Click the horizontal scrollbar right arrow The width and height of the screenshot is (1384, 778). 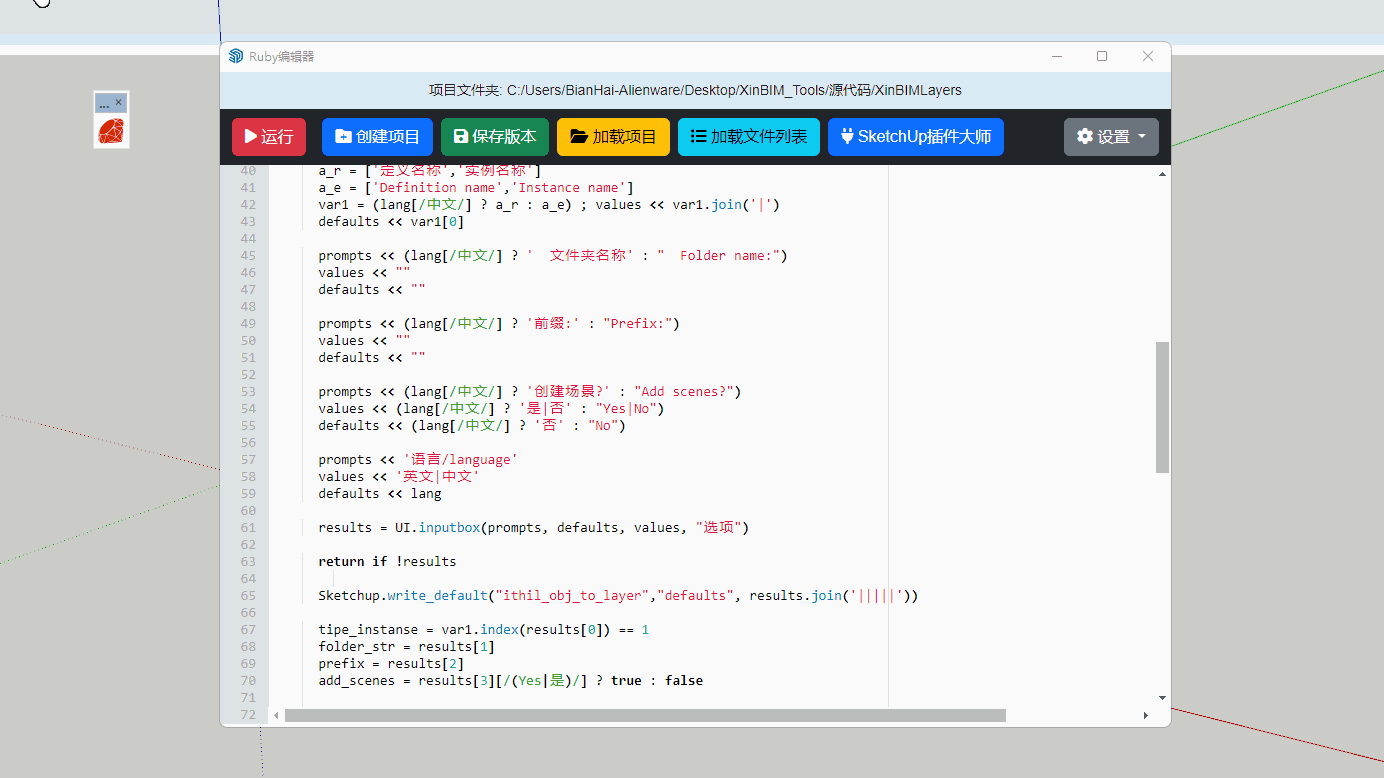pos(1146,716)
